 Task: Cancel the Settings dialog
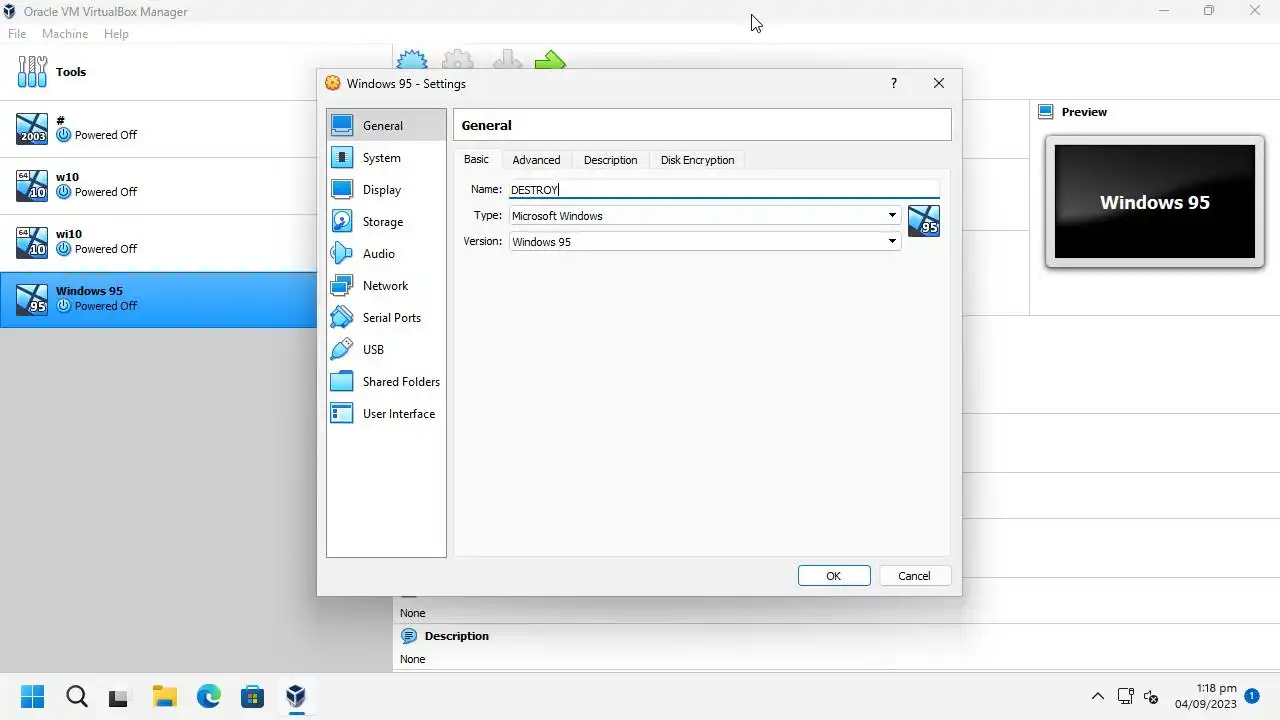tap(914, 575)
